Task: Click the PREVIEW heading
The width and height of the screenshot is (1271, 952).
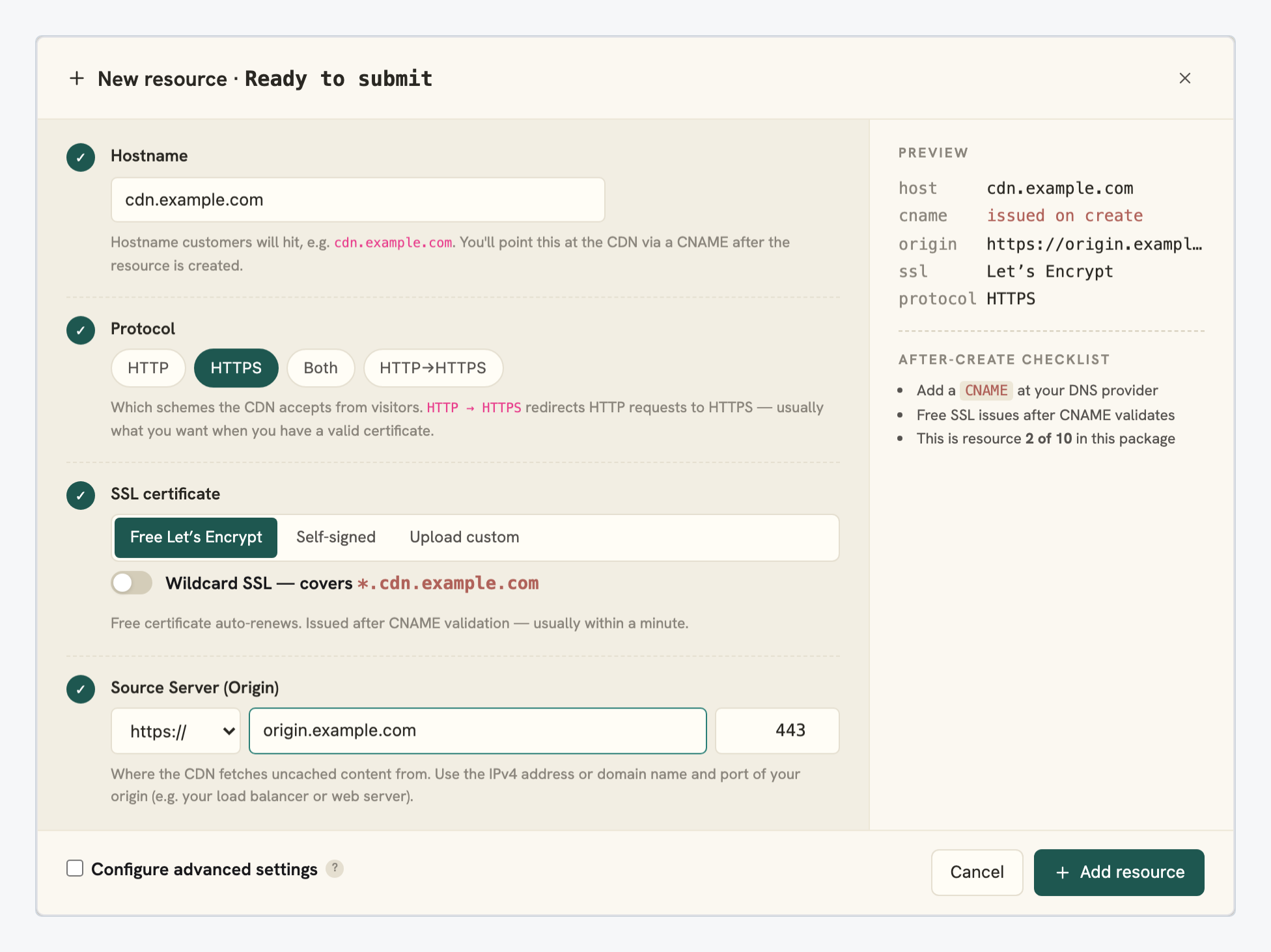Action: [933, 153]
